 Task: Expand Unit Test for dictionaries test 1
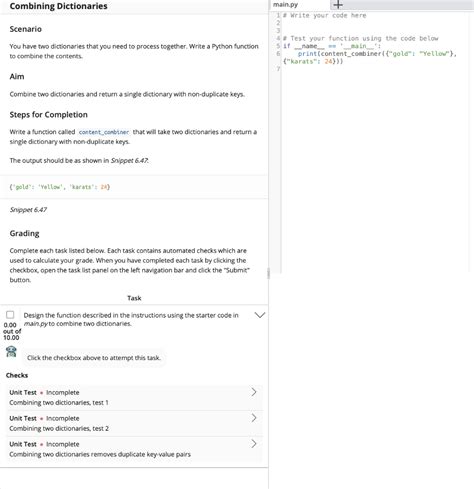tap(134, 397)
